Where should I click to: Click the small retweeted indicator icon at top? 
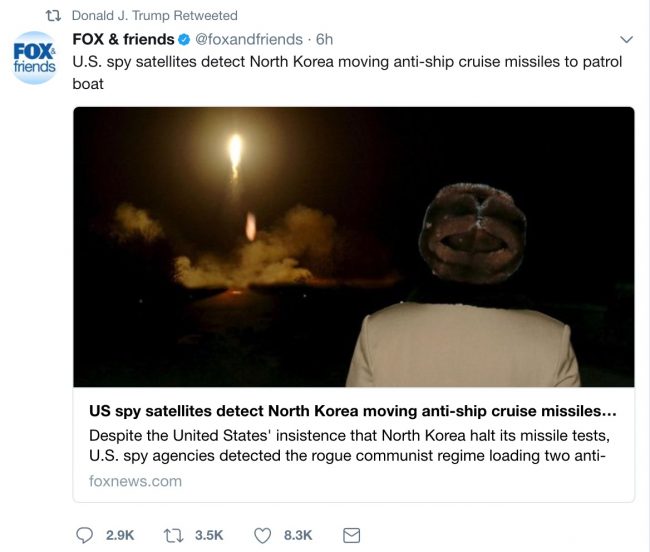53,15
